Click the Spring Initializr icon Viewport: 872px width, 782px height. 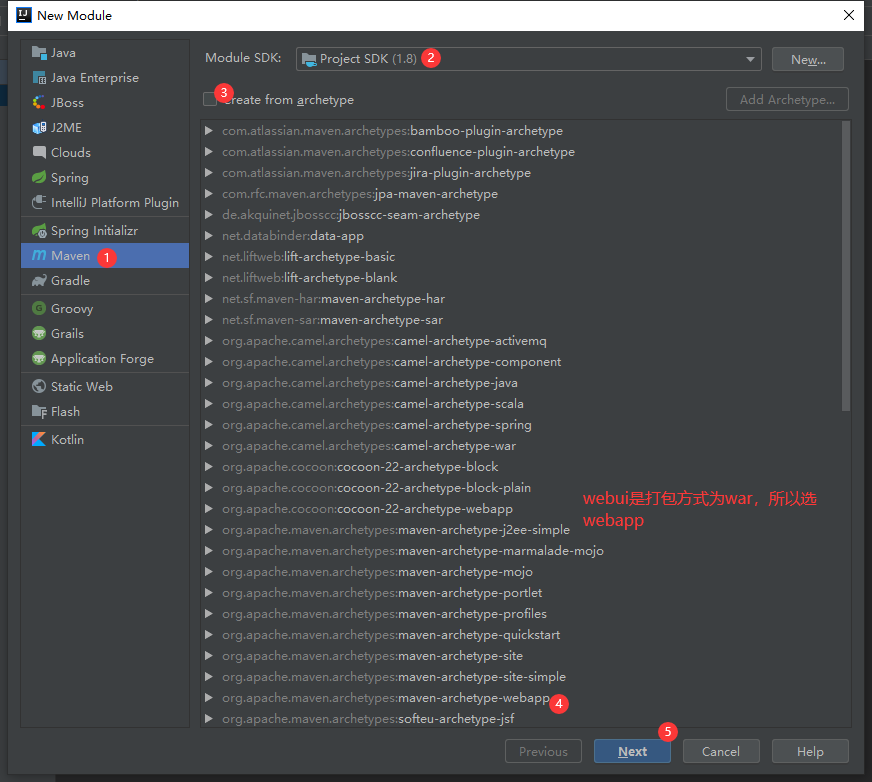click(39, 231)
